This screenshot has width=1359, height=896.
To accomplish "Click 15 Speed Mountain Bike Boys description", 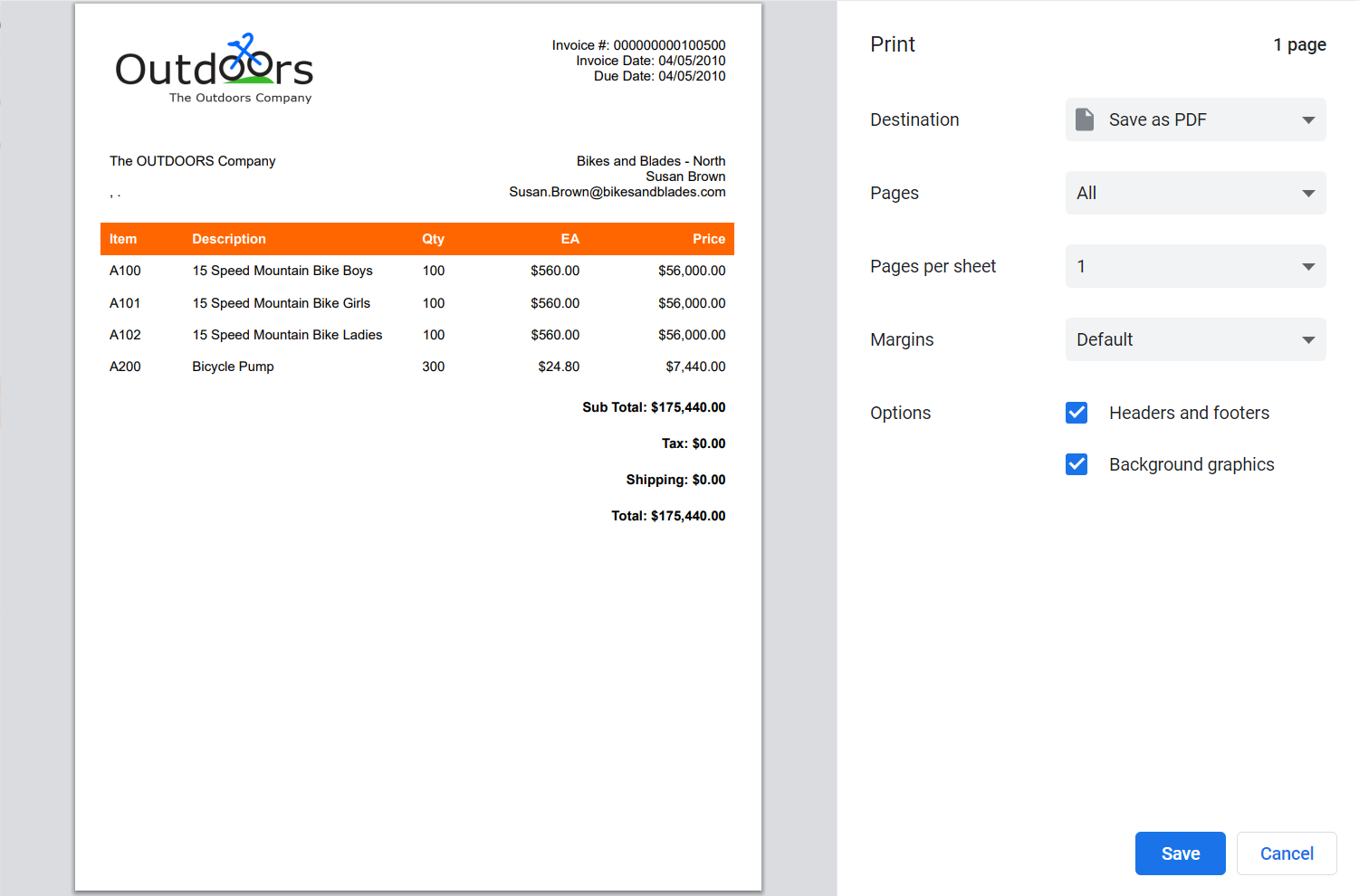I will (x=282, y=271).
